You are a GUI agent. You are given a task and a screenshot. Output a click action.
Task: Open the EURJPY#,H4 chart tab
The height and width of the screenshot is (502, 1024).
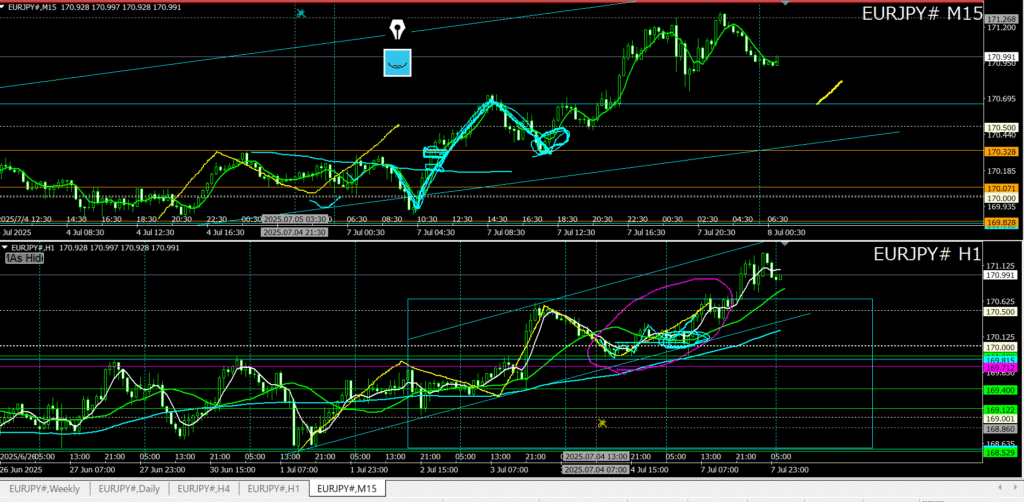(205, 489)
